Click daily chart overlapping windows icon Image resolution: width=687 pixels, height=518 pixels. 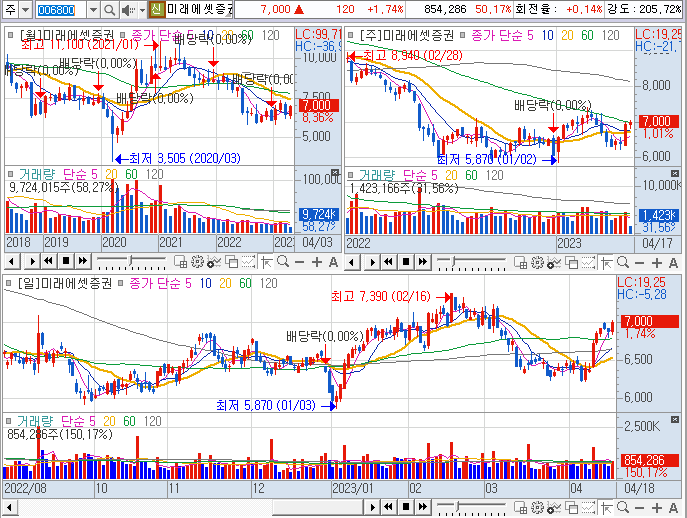tap(571, 507)
